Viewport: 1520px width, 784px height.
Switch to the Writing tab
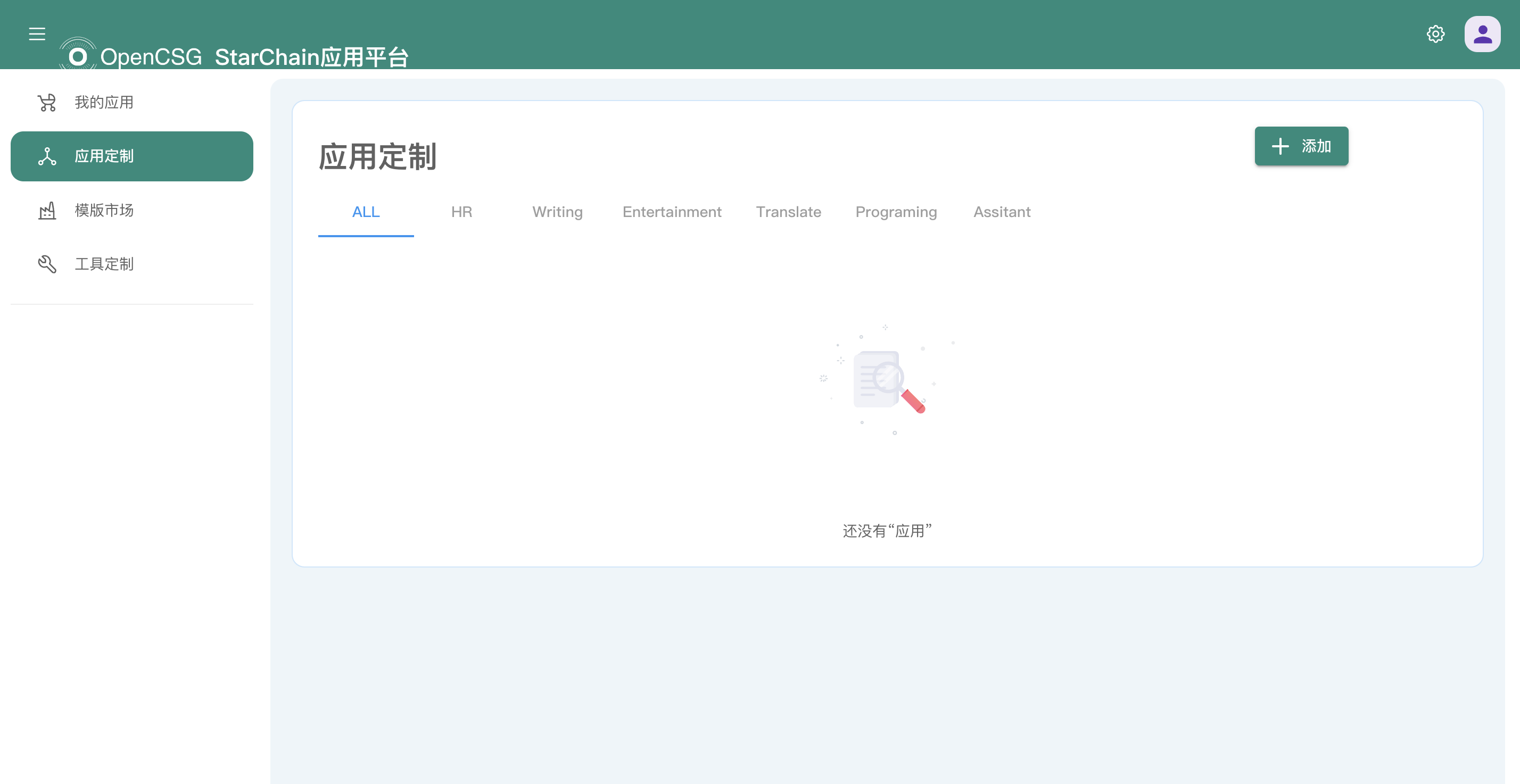(558, 212)
